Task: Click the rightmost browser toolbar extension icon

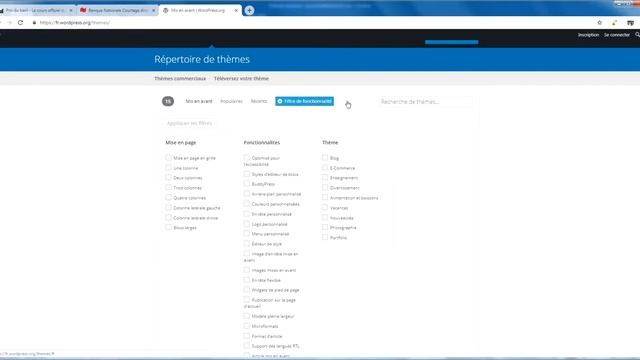Action: coord(630,23)
